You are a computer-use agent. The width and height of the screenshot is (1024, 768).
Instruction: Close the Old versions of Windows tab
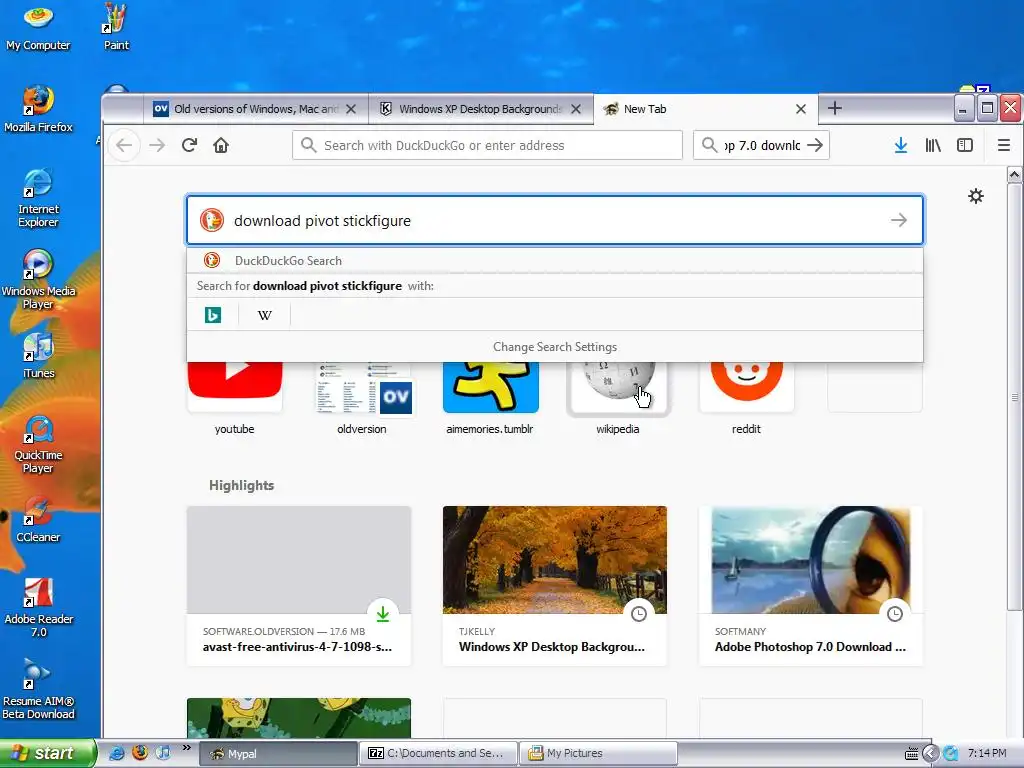(x=351, y=109)
